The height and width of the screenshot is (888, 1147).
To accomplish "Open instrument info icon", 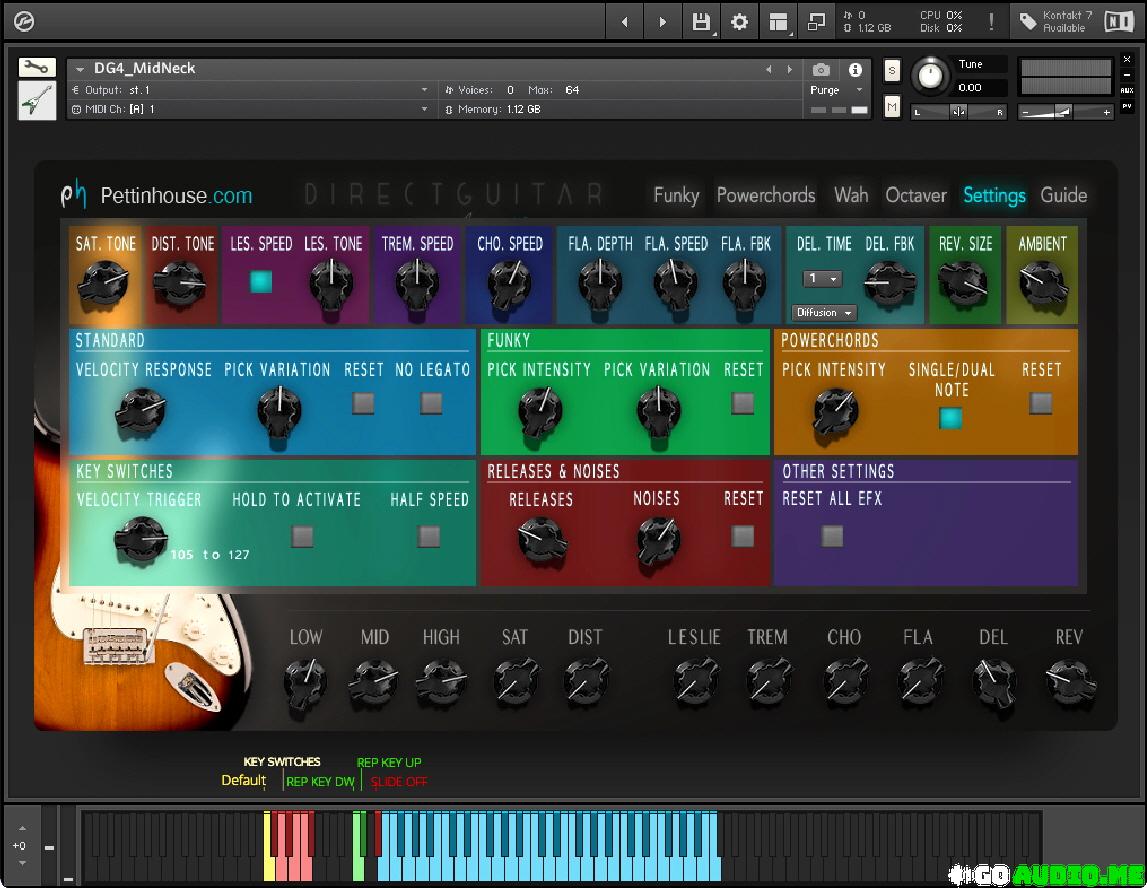I will click(x=855, y=69).
